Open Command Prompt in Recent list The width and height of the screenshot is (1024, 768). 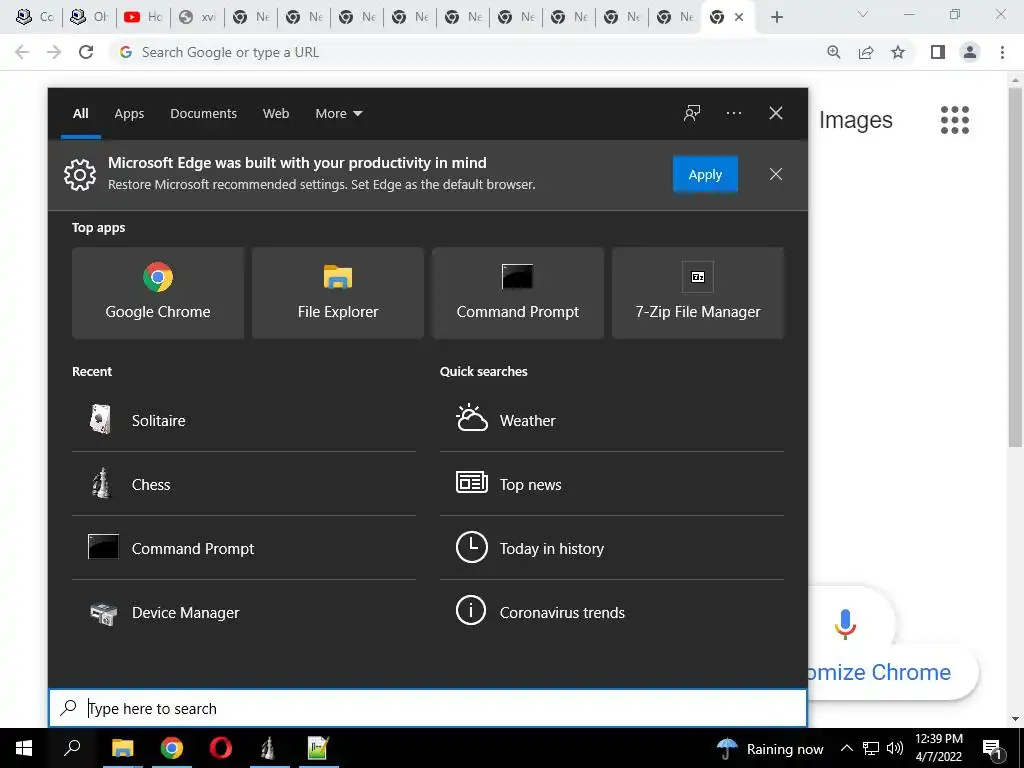[244, 548]
